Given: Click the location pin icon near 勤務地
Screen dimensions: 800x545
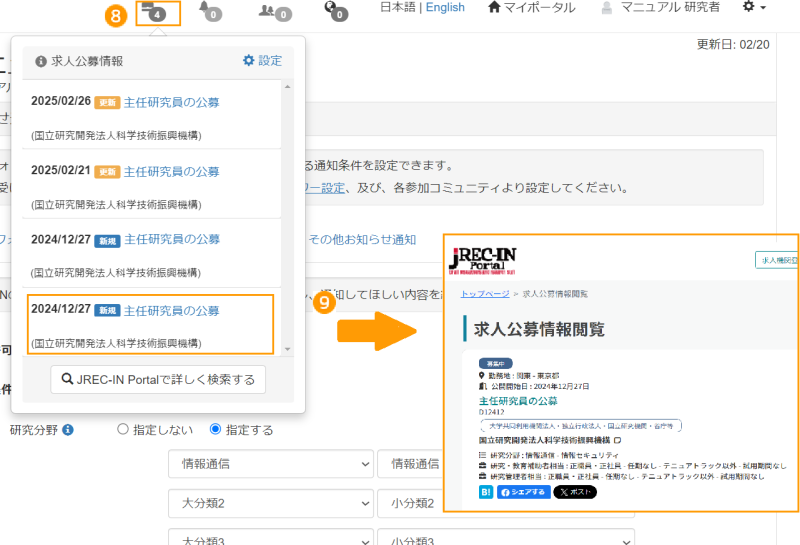Looking at the screenshot, I should pos(482,376).
